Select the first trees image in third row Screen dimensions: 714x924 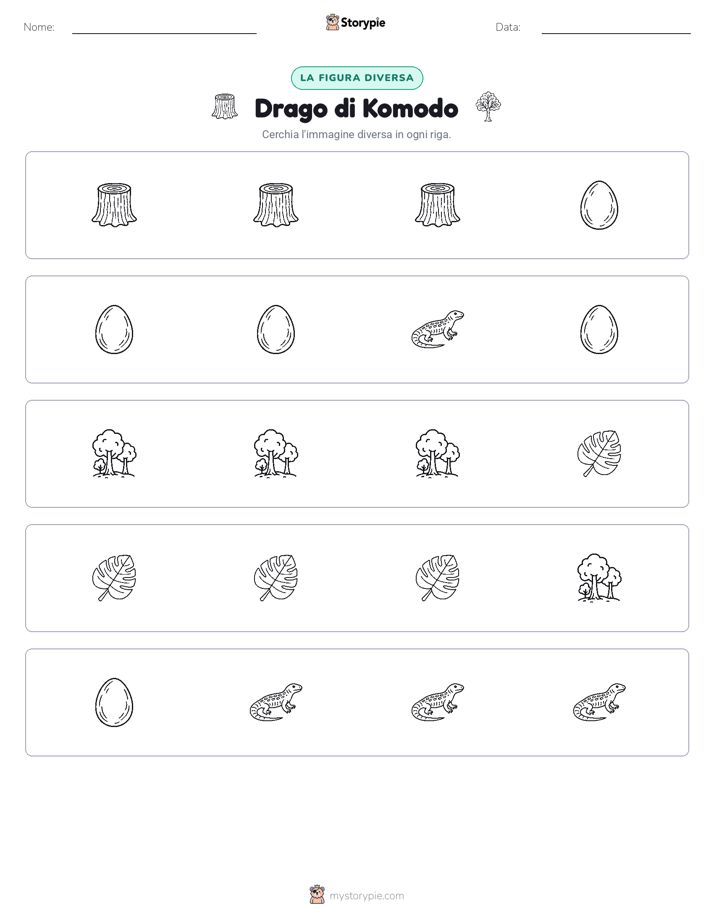tap(114, 453)
